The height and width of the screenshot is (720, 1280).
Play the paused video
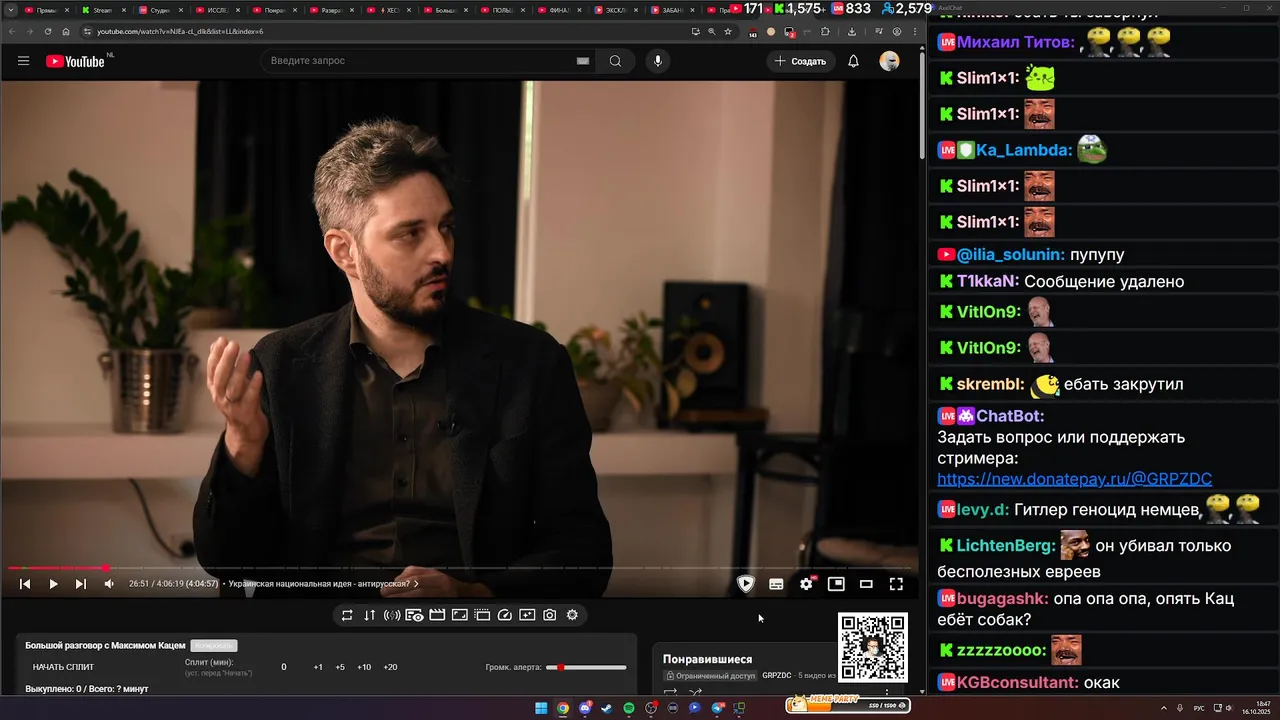53,584
